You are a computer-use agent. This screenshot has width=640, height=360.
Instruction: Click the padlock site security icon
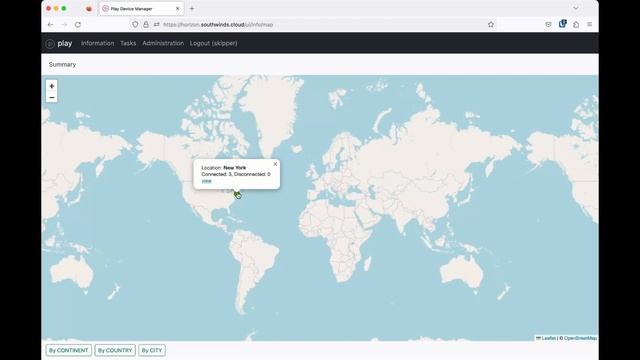(146, 24)
